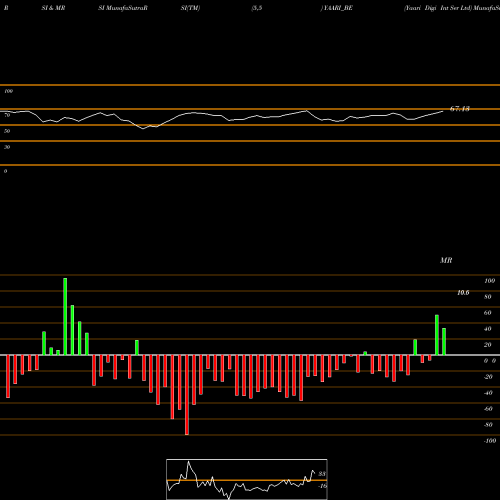Click the MR axis label 40
The height and width of the screenshot is (500, 500).
click(488, 329)
